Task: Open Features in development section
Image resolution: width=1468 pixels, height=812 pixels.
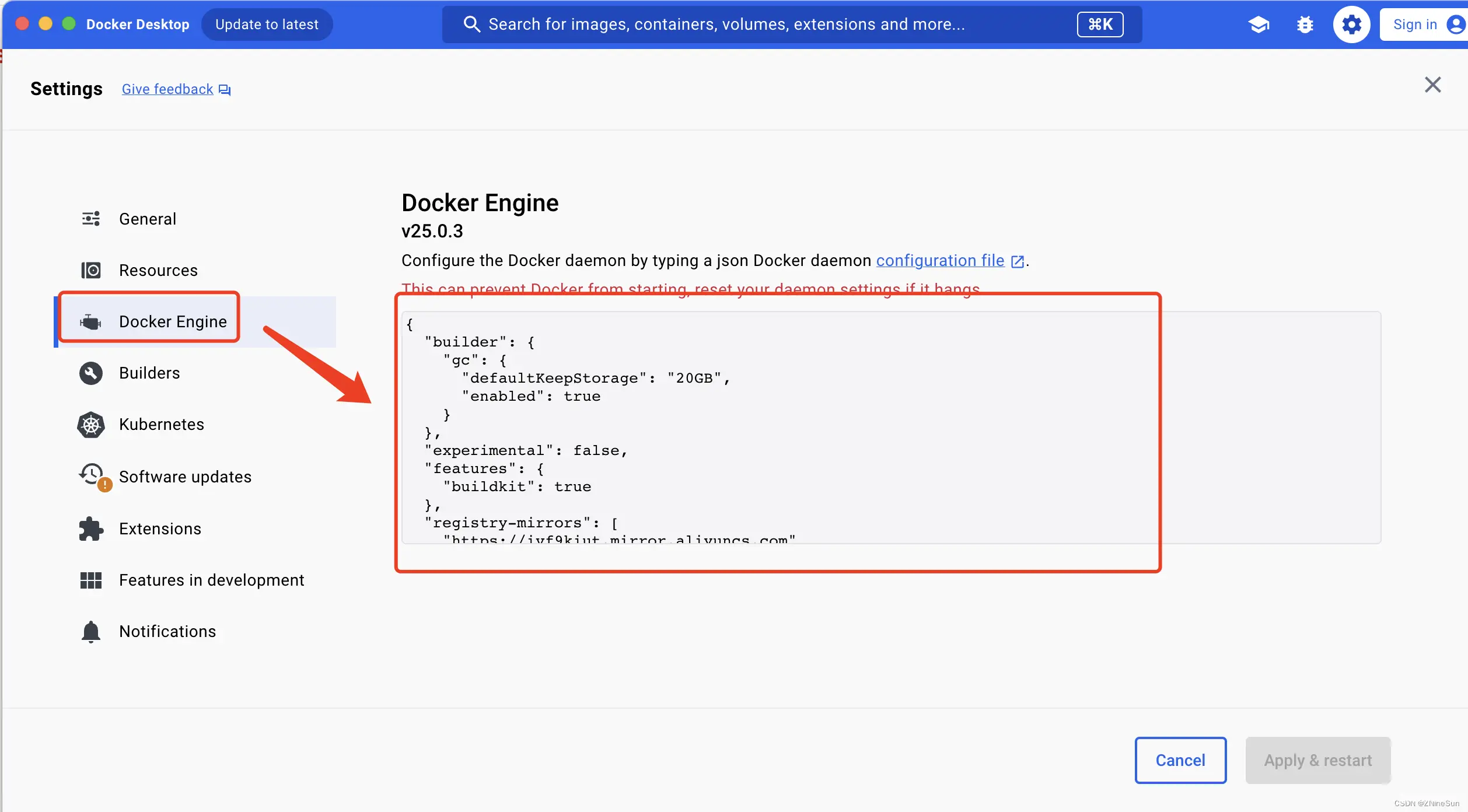Action: tap(196, 580)
